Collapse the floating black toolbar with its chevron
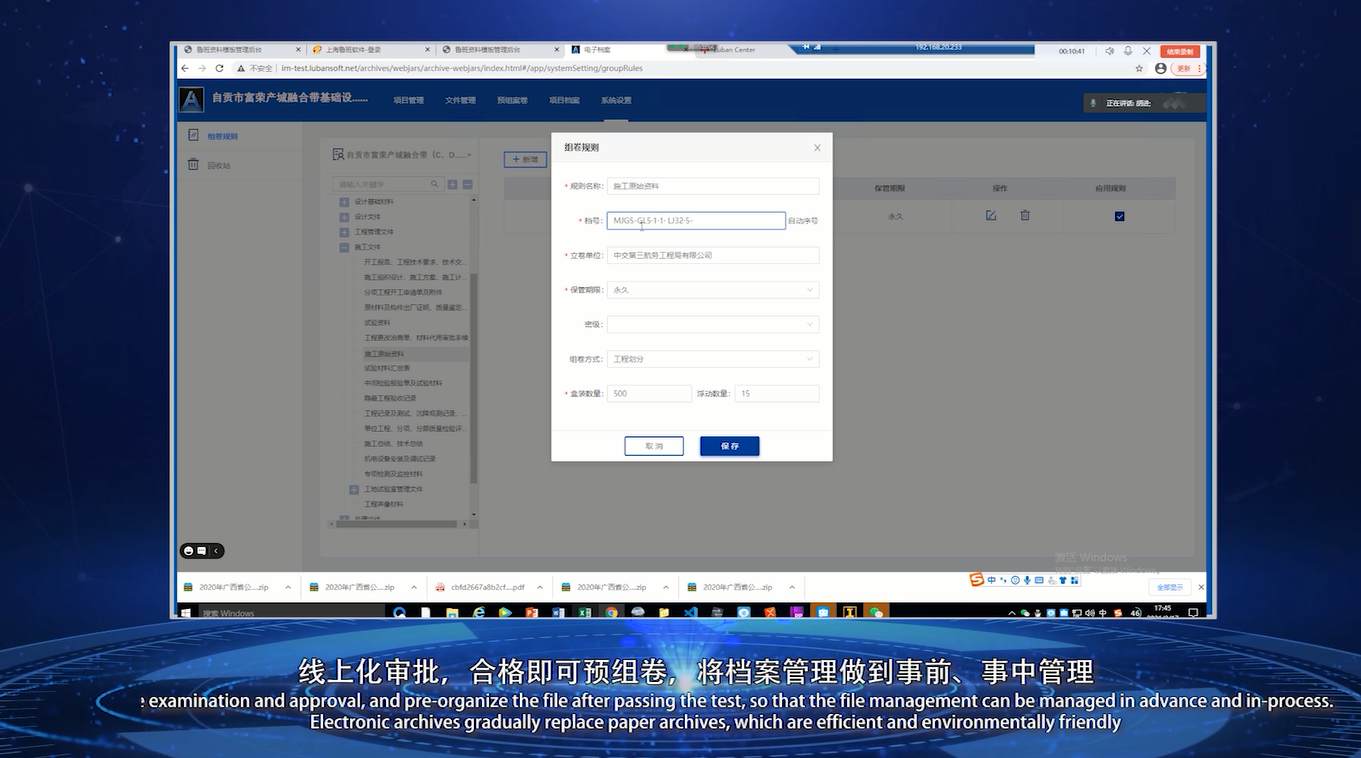Screen dimensions: 1361x758 coord(216,551)
